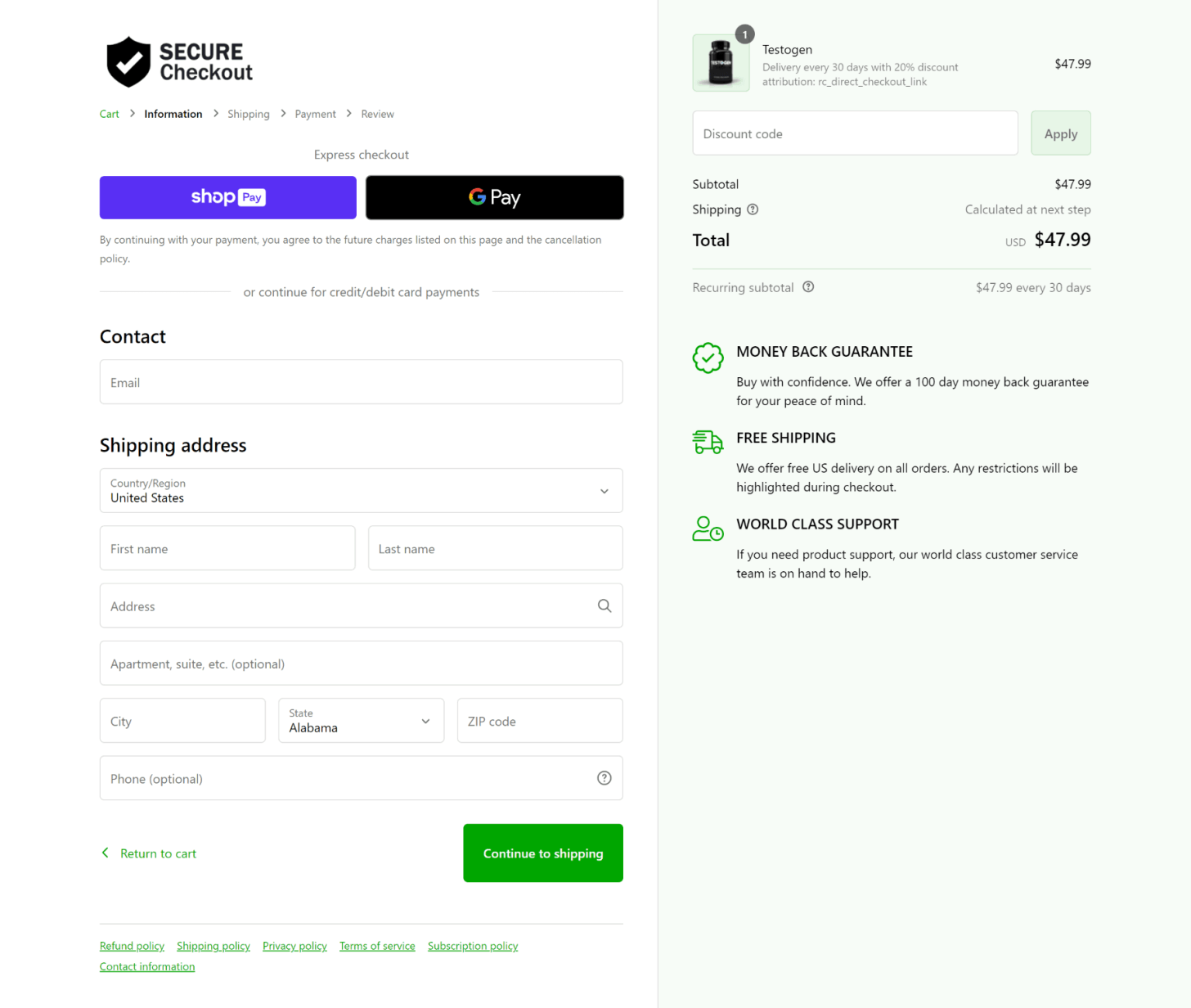
Task: Click the address search magnifier icon
Action: click(604, 606)
